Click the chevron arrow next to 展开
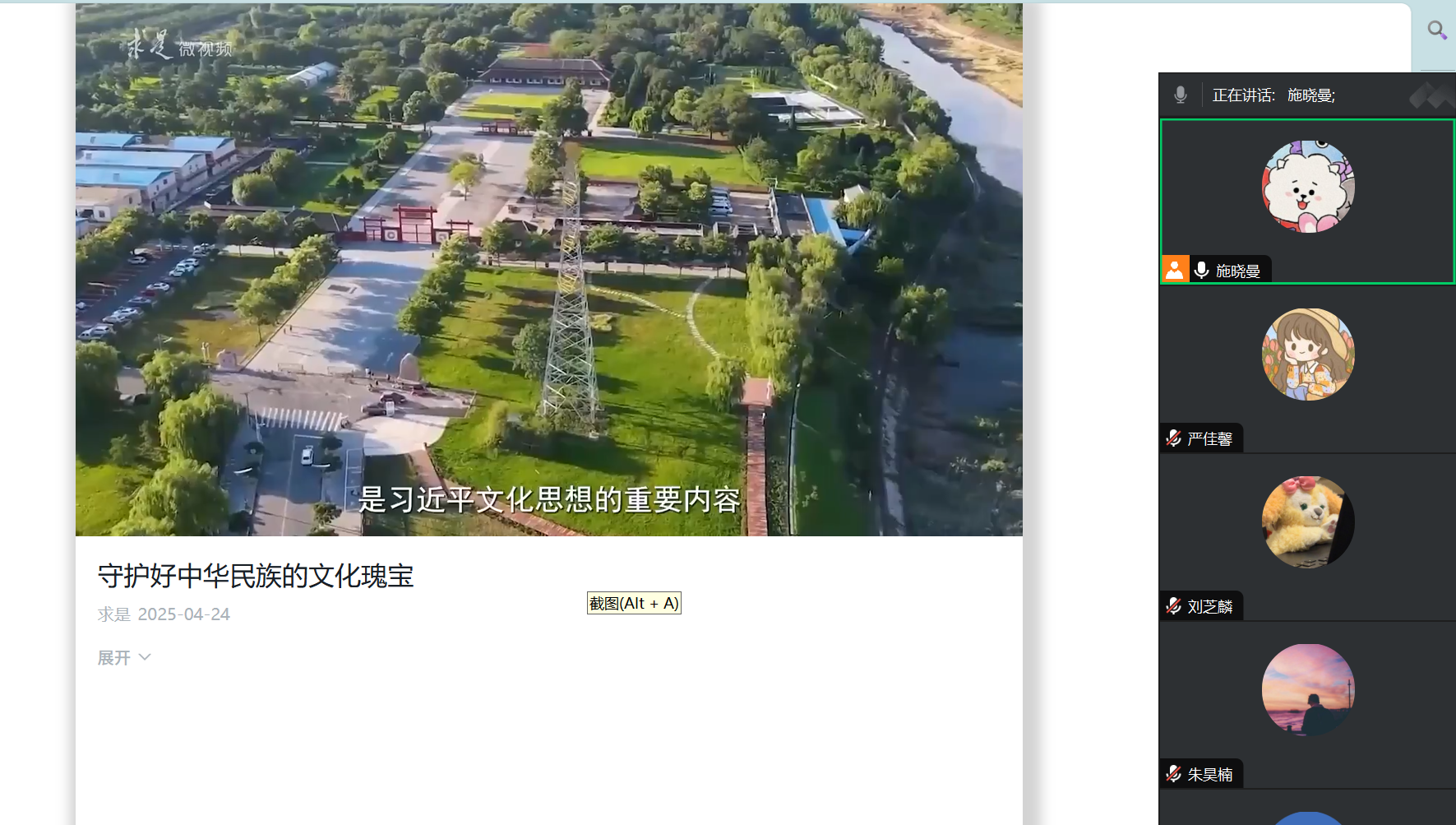Screen dimensions: 1456x825 (145, 657)
